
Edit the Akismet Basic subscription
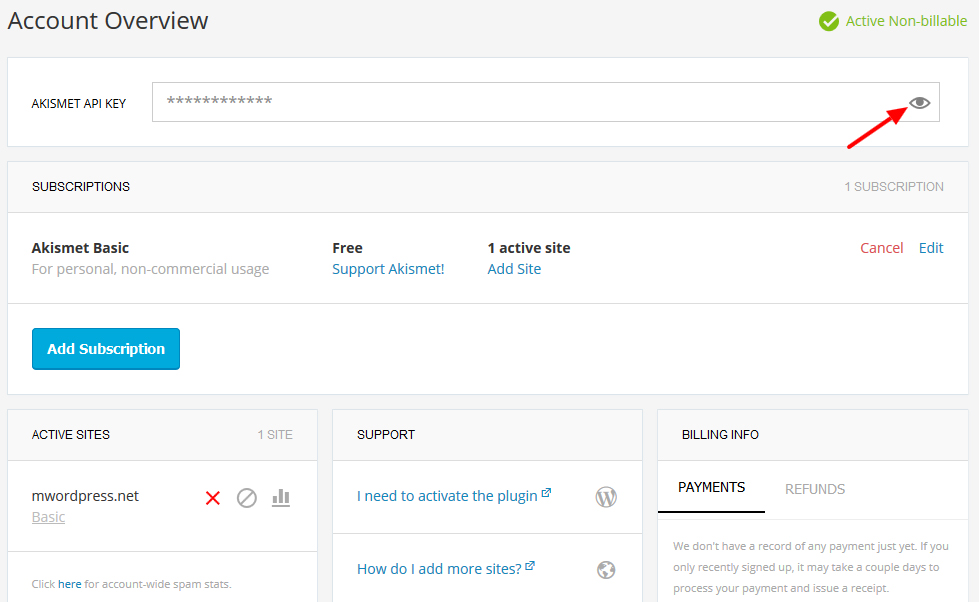(931, 248)
